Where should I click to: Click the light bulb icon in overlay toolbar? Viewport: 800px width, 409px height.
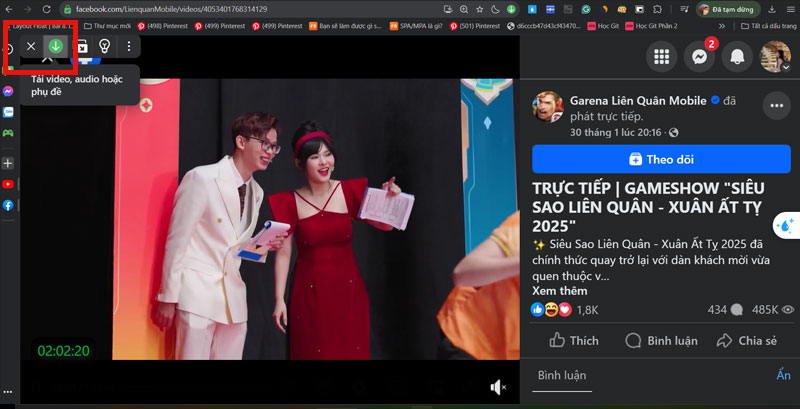tap(105, 46)
